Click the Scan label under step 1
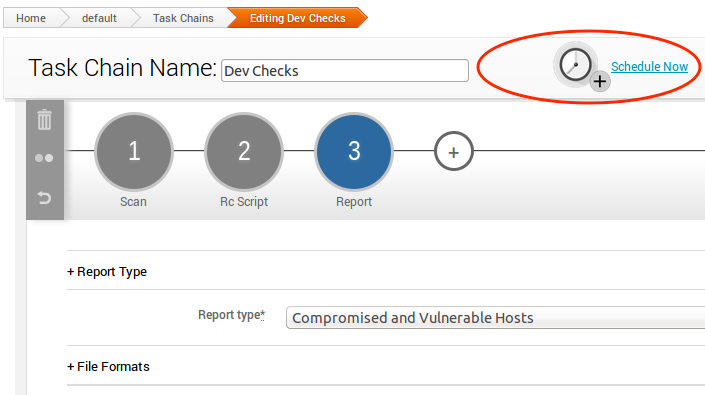The height and width of the screenshot is (395, 705). coord(133,202)
